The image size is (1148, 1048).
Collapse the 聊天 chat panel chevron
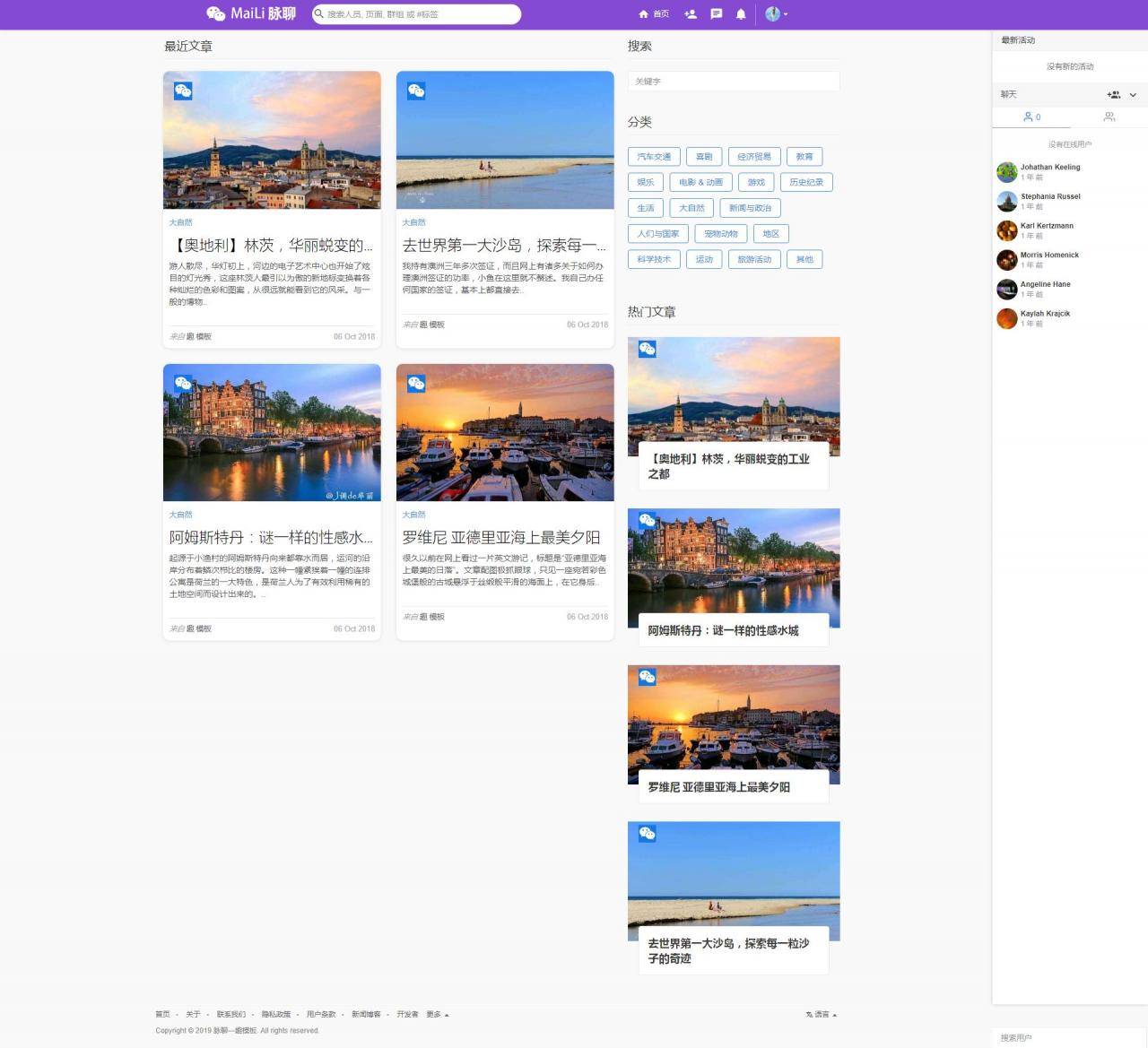pyautogui.click(x=1133, y=95)
